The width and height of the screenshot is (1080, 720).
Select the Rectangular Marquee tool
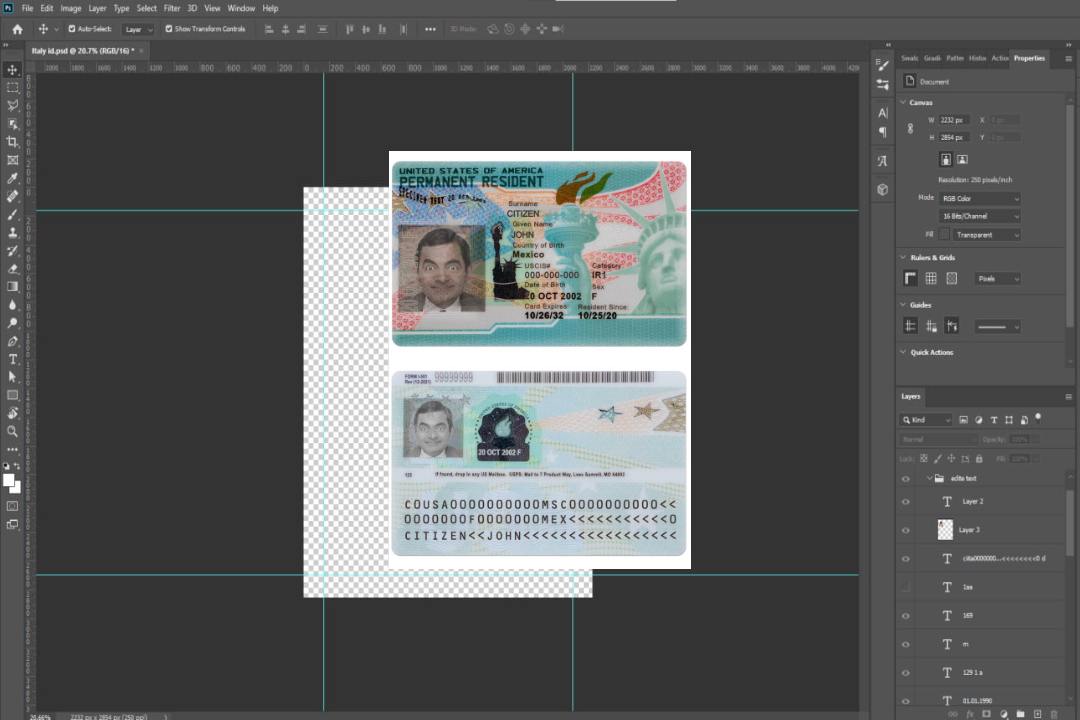point(12,88)
